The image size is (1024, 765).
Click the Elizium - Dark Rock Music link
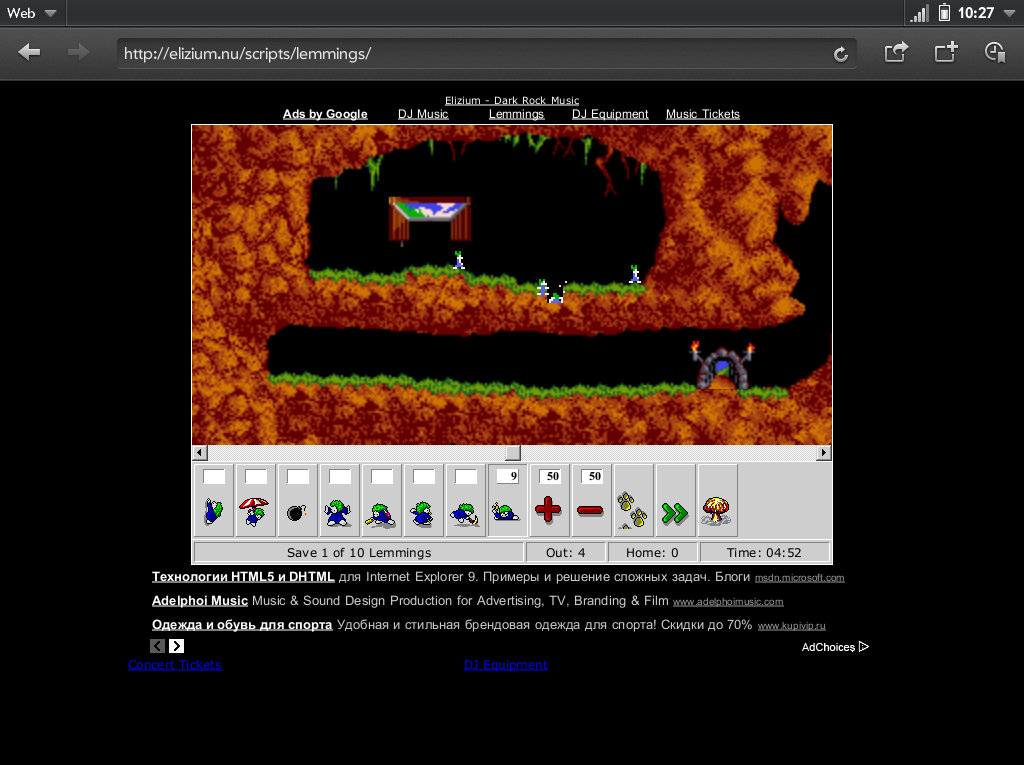pos(512,100)
